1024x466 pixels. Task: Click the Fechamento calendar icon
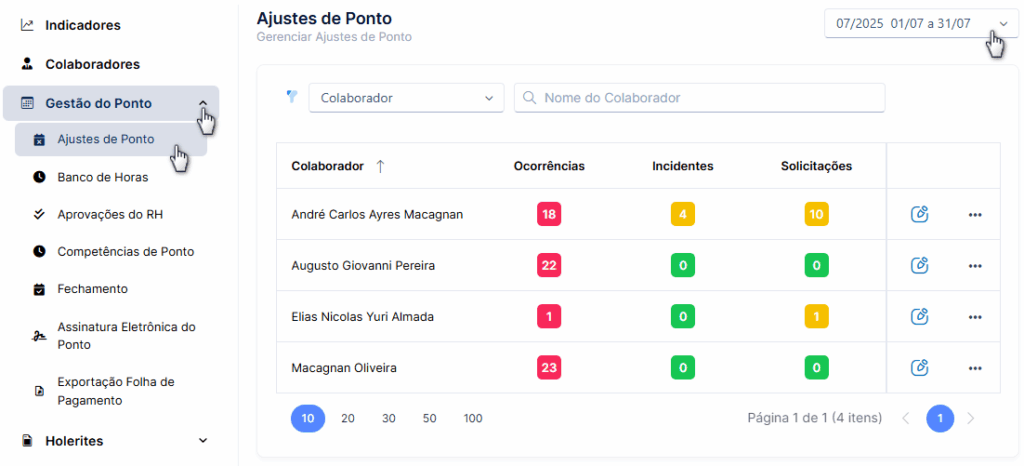39,289
